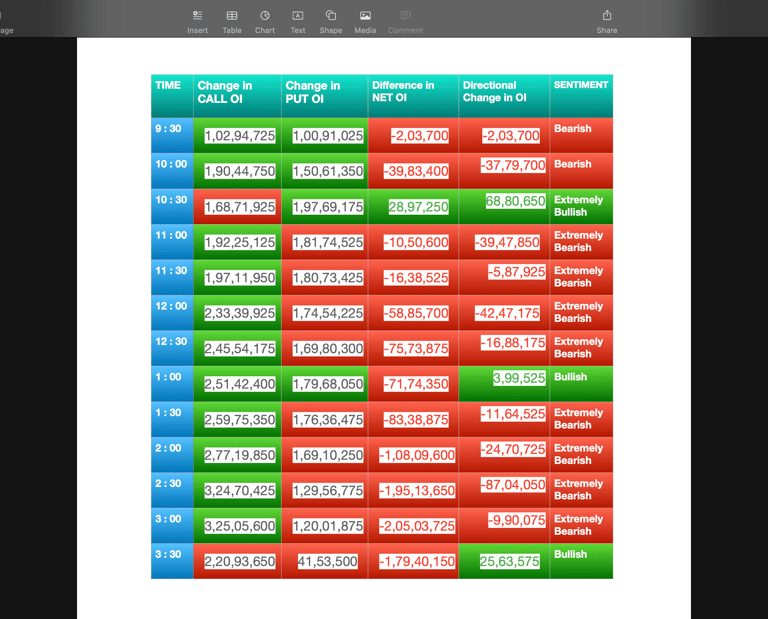Click the 9 : 30 time cell

tap(172, 135)
